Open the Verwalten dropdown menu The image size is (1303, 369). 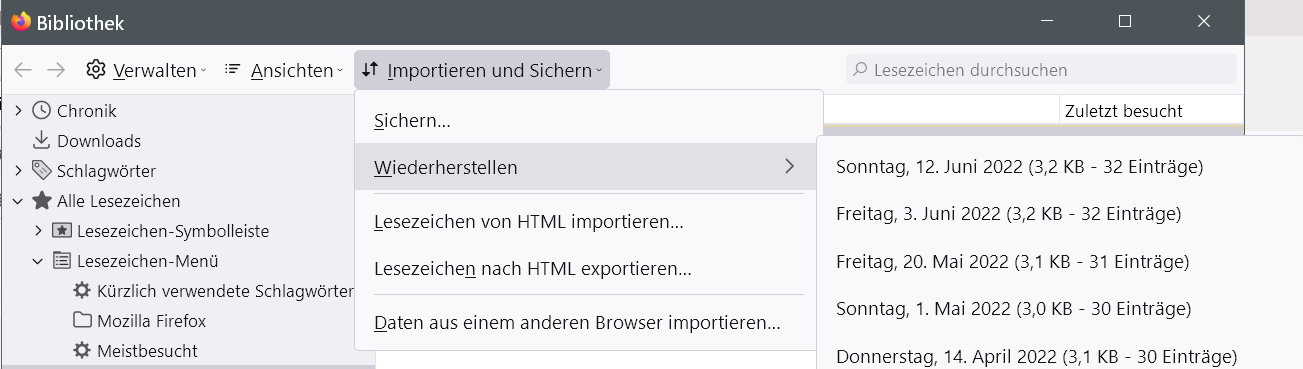146,70
